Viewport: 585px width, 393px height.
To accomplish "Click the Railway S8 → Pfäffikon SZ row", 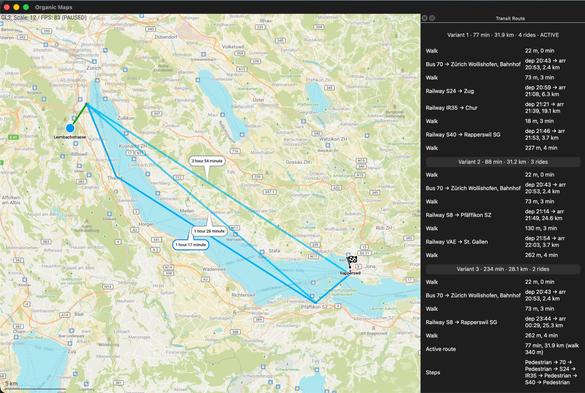I will (x=503, y=215).
